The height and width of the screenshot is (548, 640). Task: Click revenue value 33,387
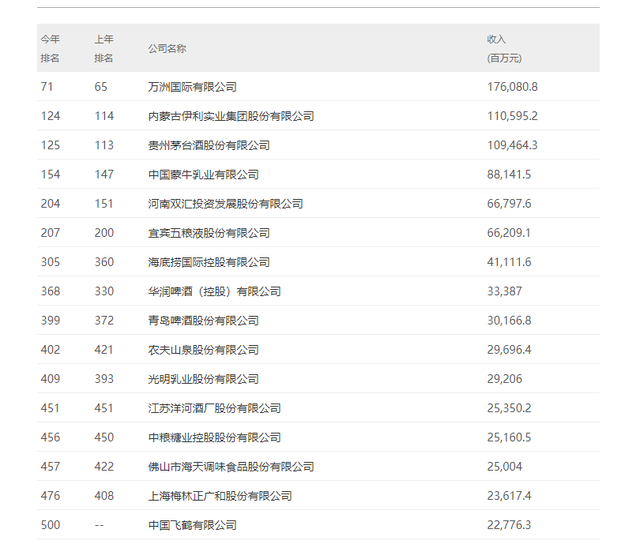(504, 291)
